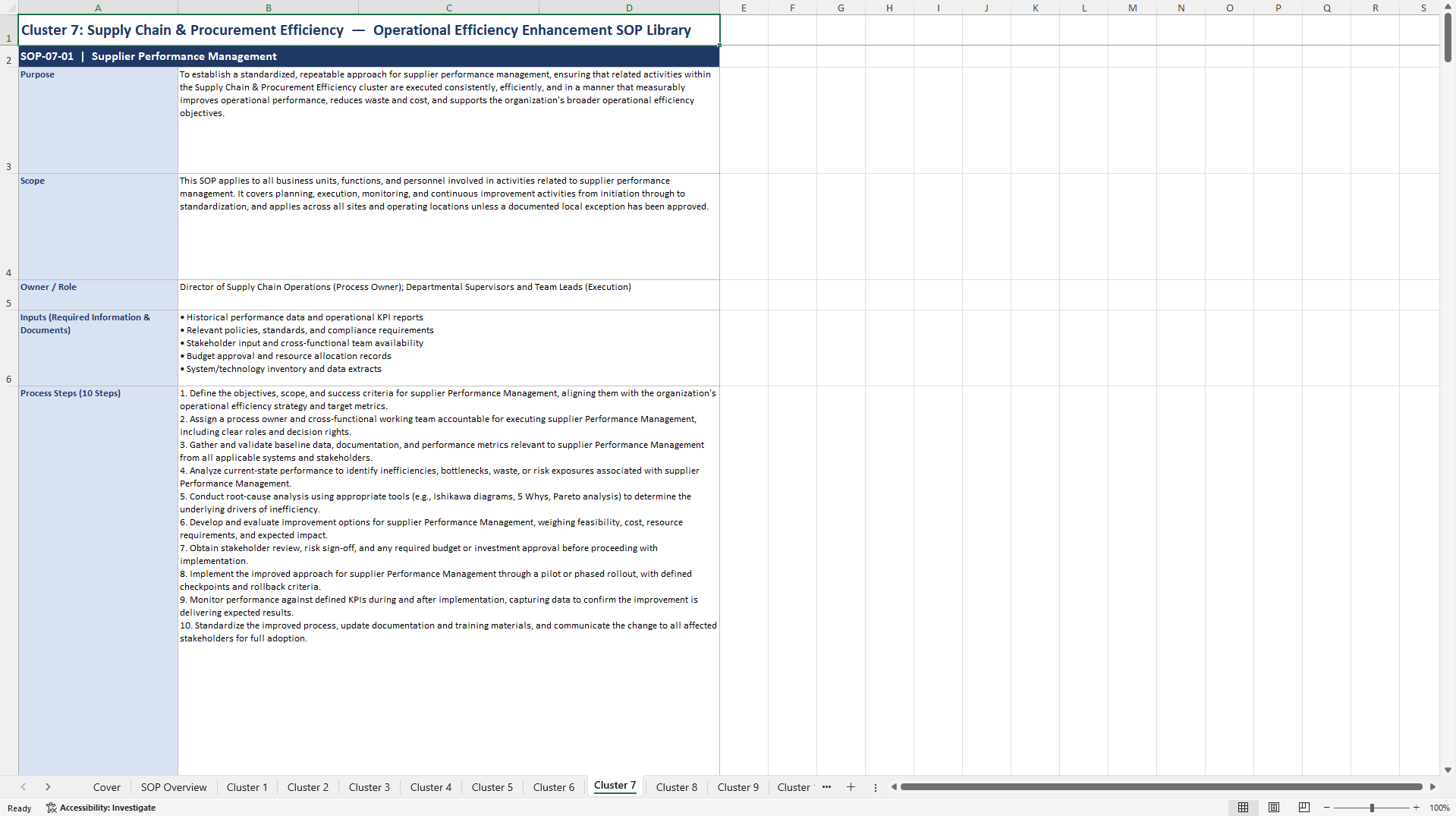Select column M header
Image resolution: width=1456 pixels, height=816 pixels.
(x=1132, y=8)
